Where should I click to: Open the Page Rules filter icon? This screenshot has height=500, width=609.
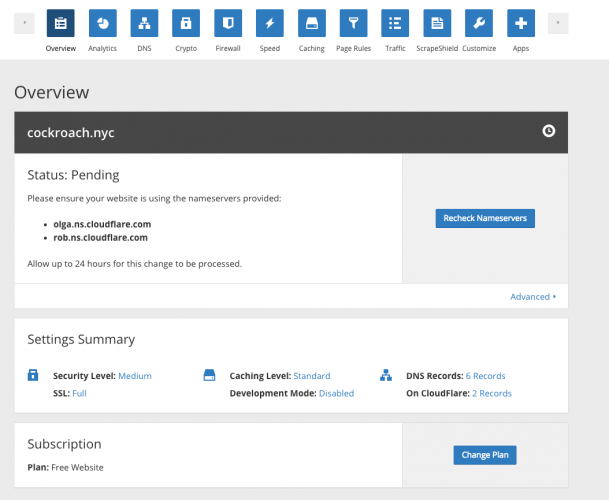coord(353,23)
